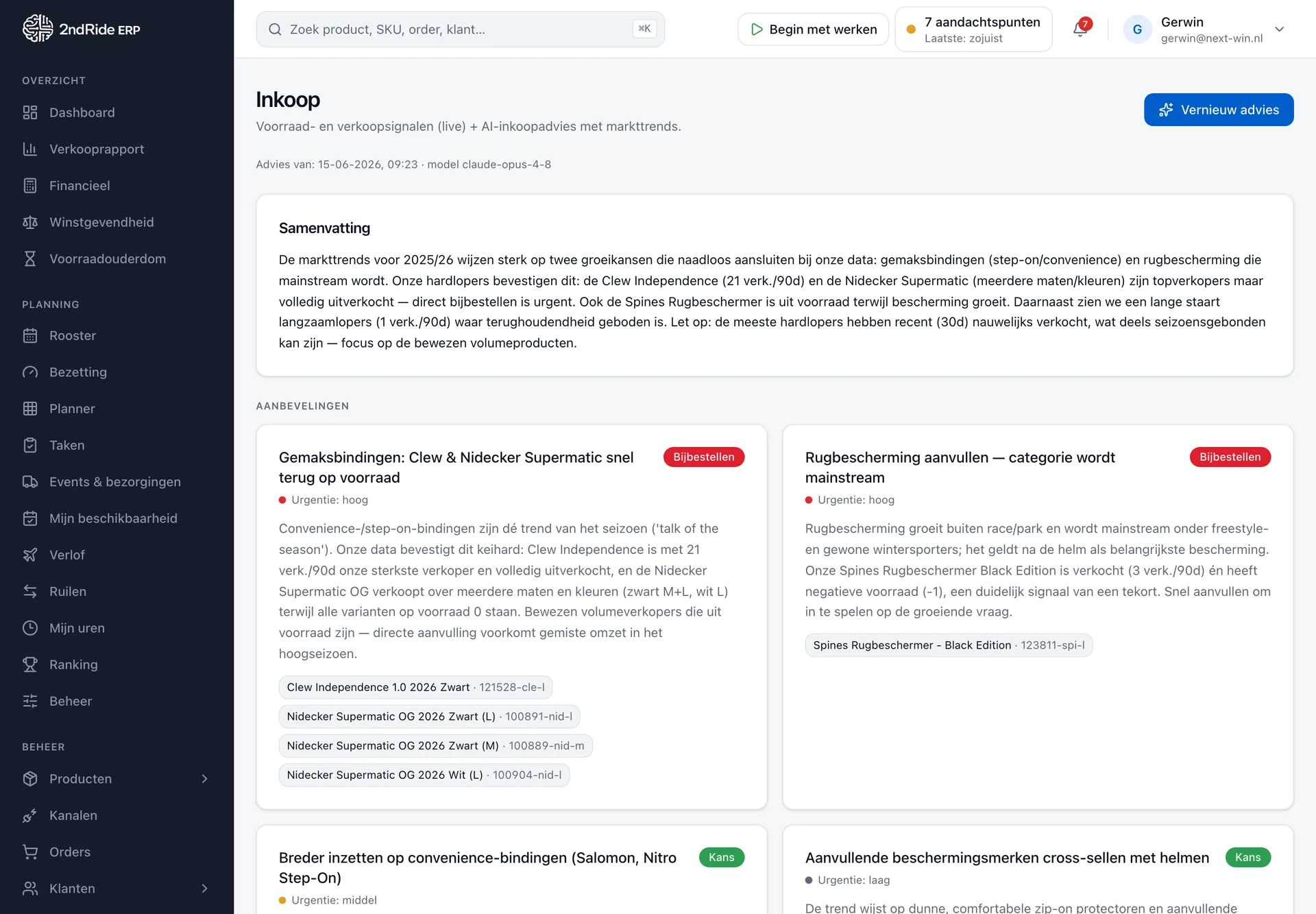The width and height of the screenshot is (1316, 914).
Task: Click the Mijn beschikbaarheid calendar-check icon
Action: (30, 518)
